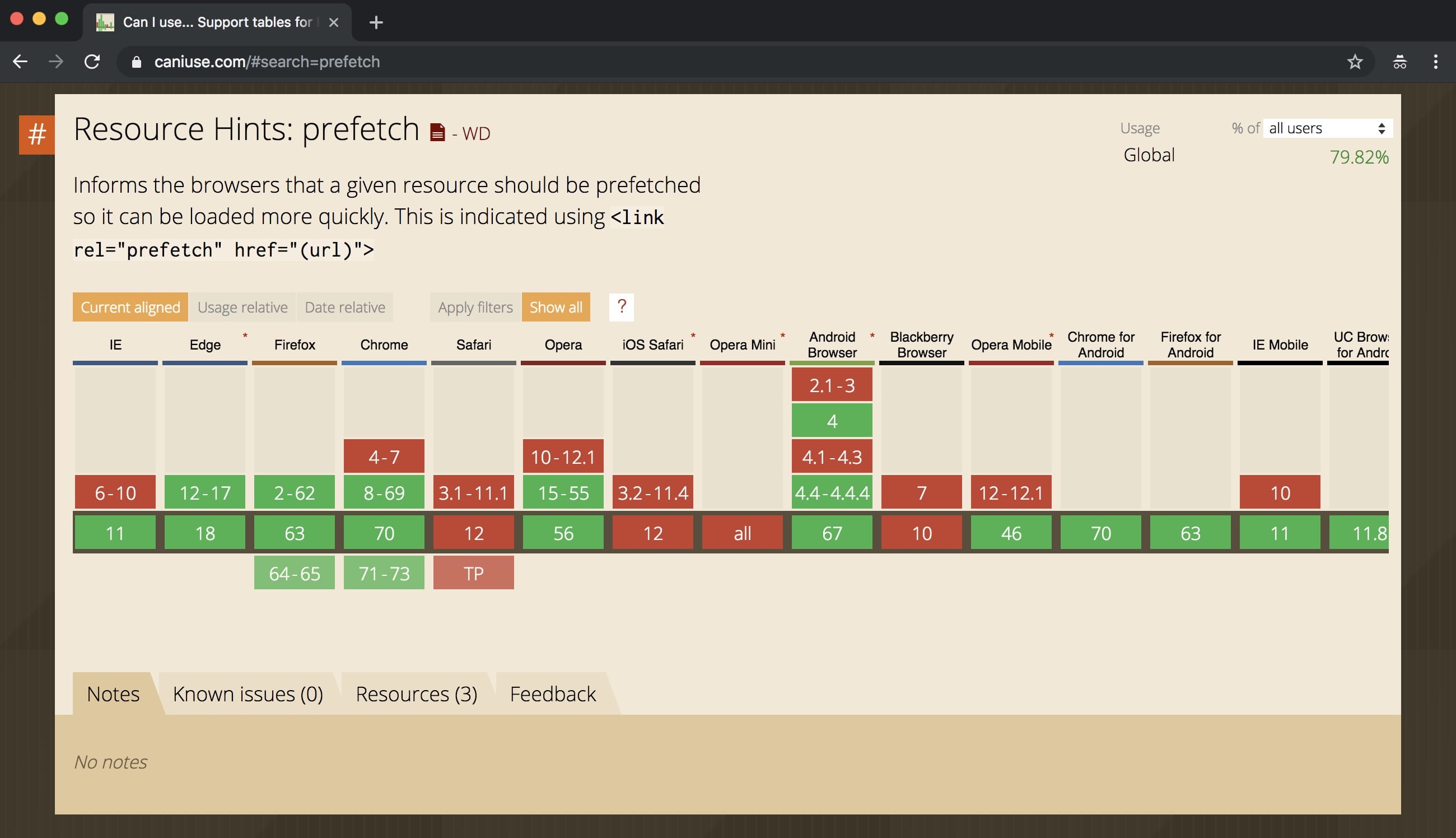The width and height of the screenshot is (1456, 838).
Task: Open the Chrome three-dot menu
Action: (x=1435, y=62)
